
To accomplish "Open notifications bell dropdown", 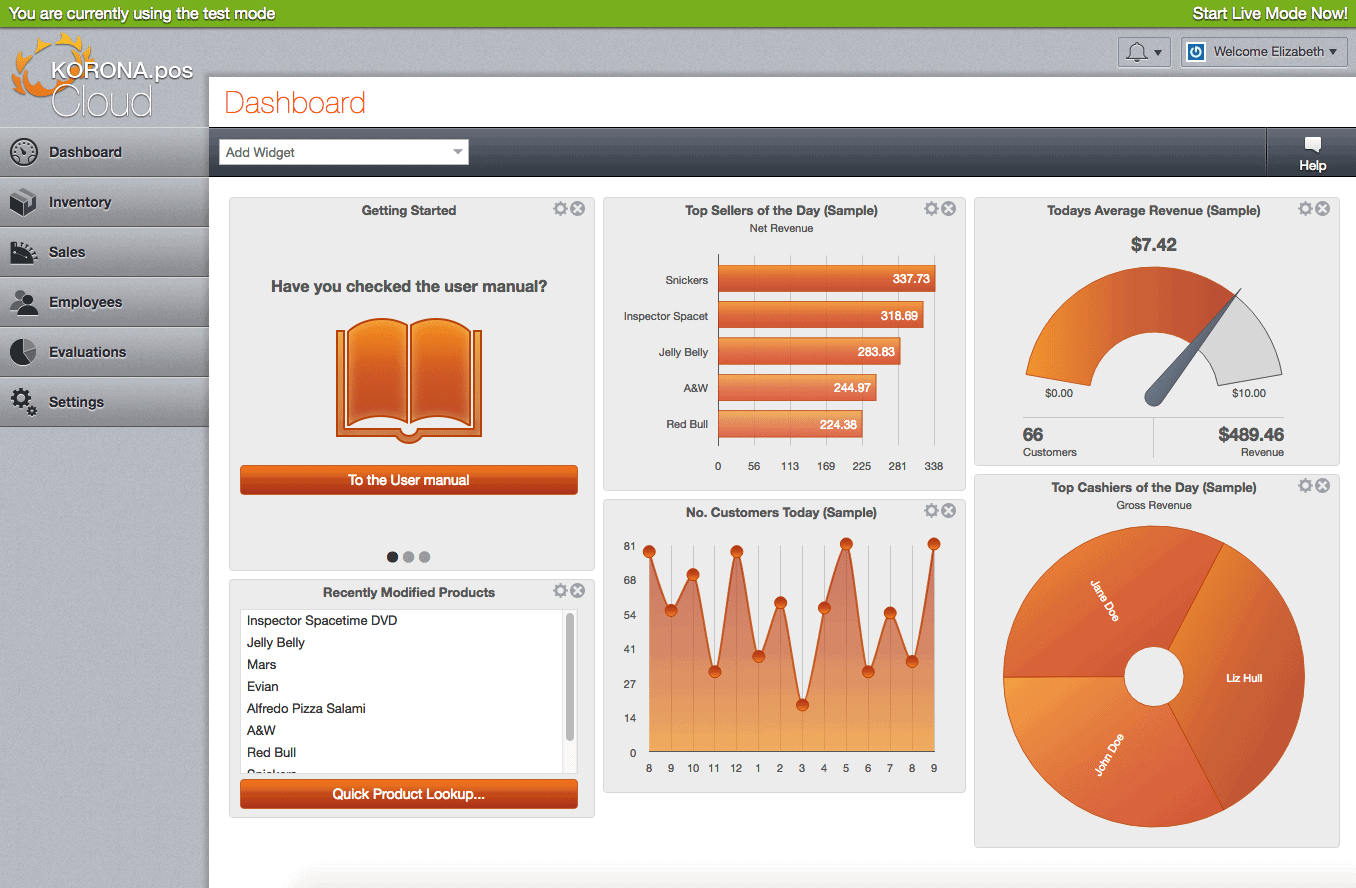I will pos(1144,52).
